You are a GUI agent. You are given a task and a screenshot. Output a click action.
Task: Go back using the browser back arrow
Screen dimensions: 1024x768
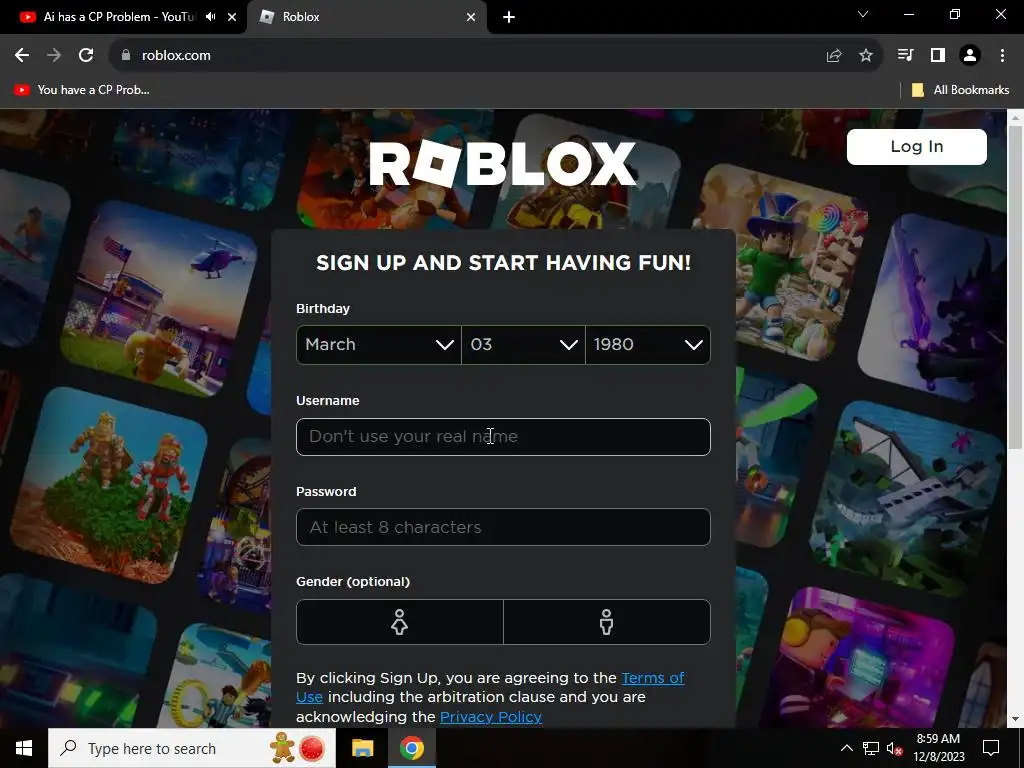click(x=22, y=56)
